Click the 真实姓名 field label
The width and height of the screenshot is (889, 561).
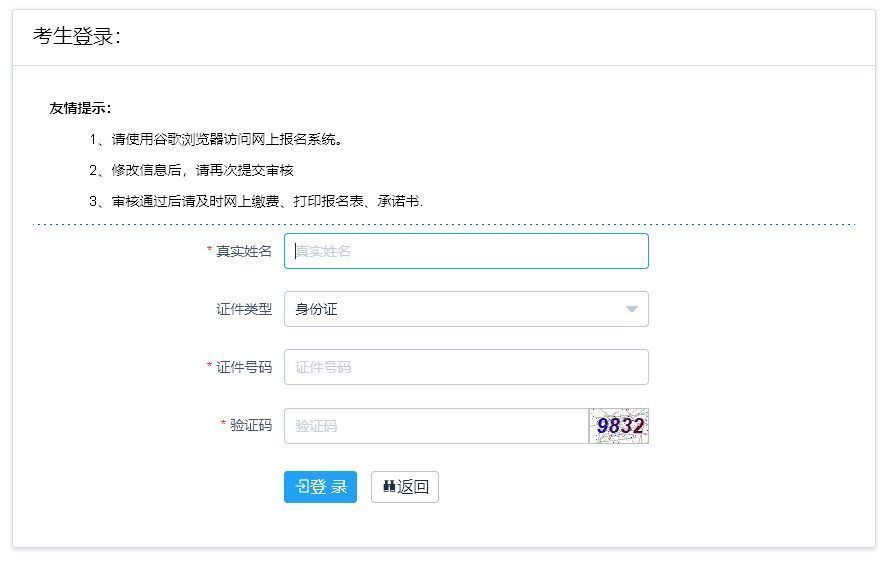pos(244,251)
